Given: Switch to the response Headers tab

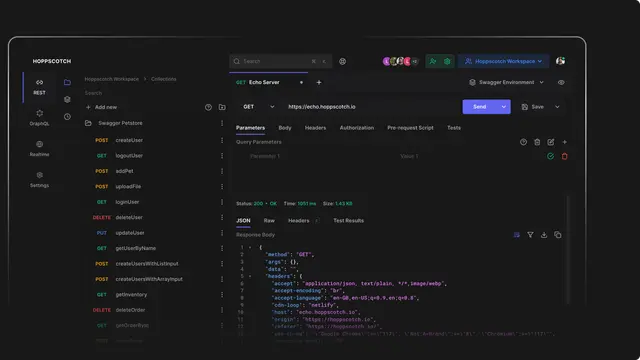Looking at the screenshot, I should pos(299,220).
